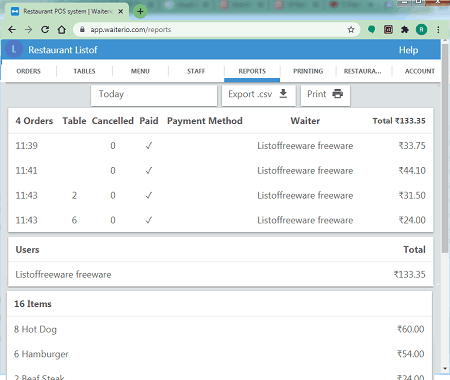Click the Payment Method column header
The width and height of the screenshot is (450, 380).
tap(205, 121)
